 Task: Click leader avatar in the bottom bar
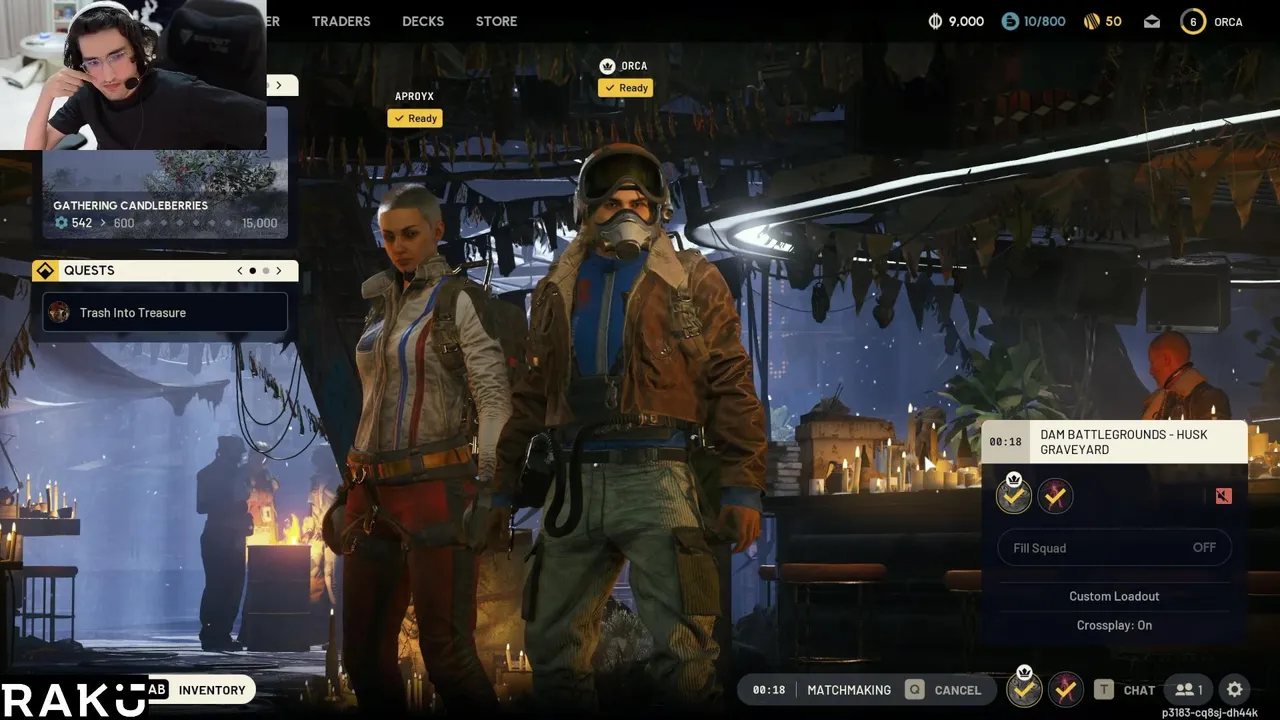pos(1024,689)
